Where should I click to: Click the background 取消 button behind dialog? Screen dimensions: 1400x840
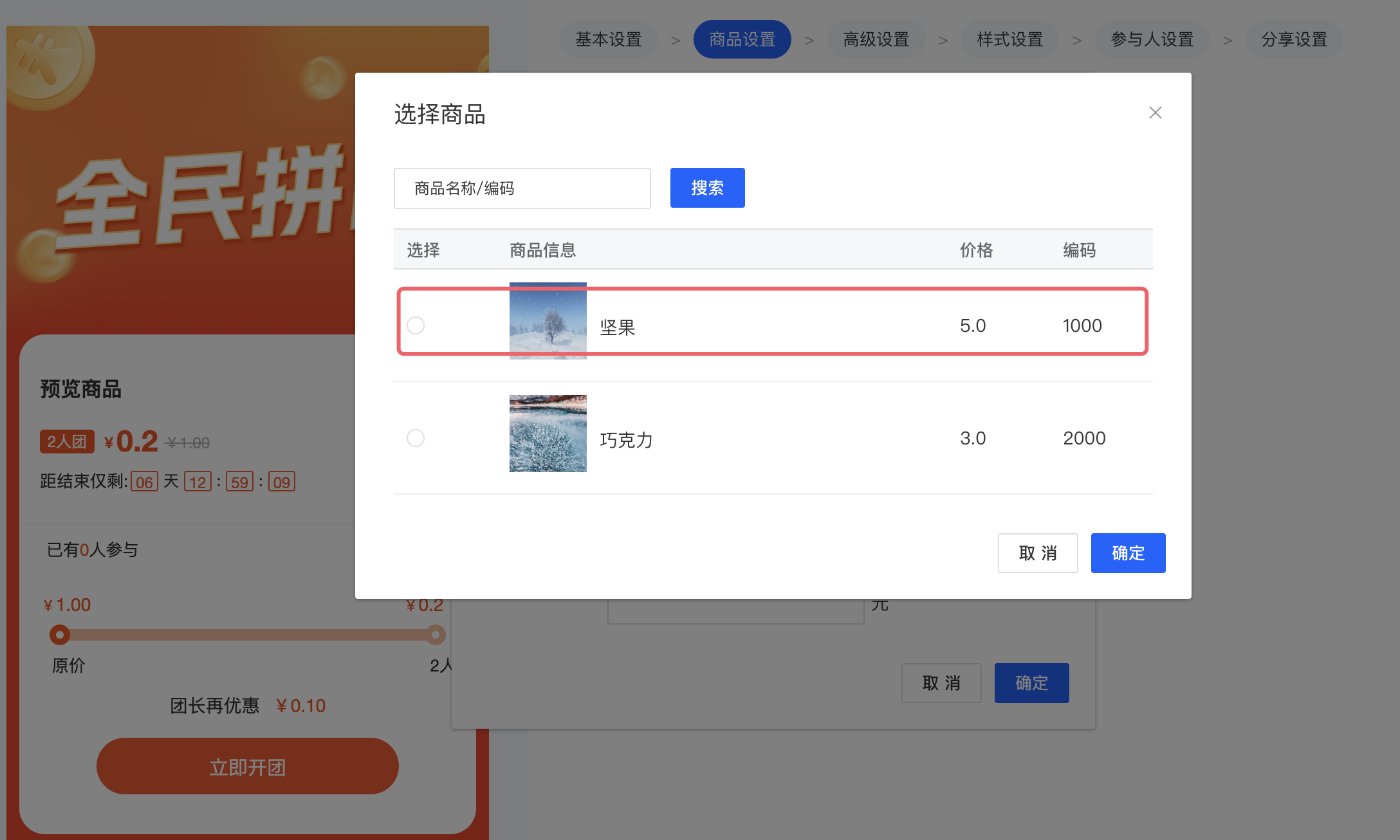click(x=941, y=683)
